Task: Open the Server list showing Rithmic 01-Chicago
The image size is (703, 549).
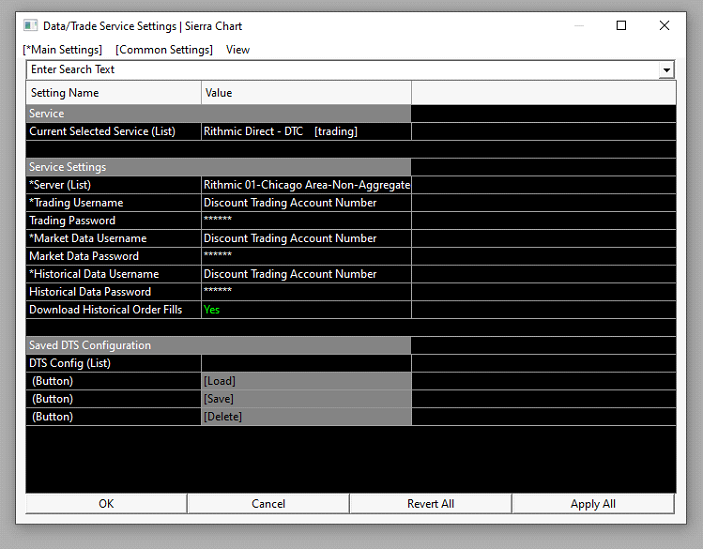Action: coord(305,185)
